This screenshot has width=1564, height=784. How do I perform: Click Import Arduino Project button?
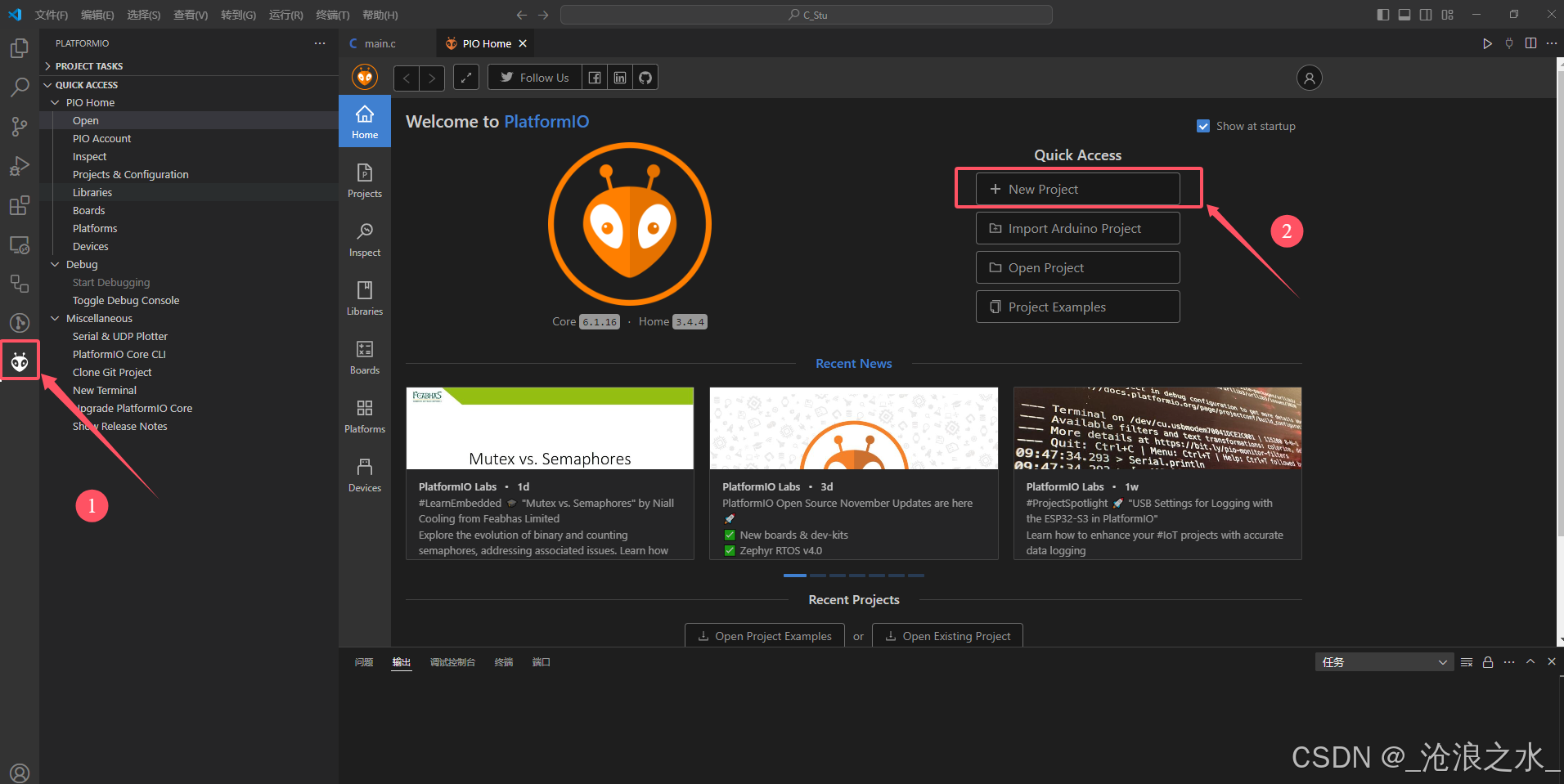[x=1077, y=228]
